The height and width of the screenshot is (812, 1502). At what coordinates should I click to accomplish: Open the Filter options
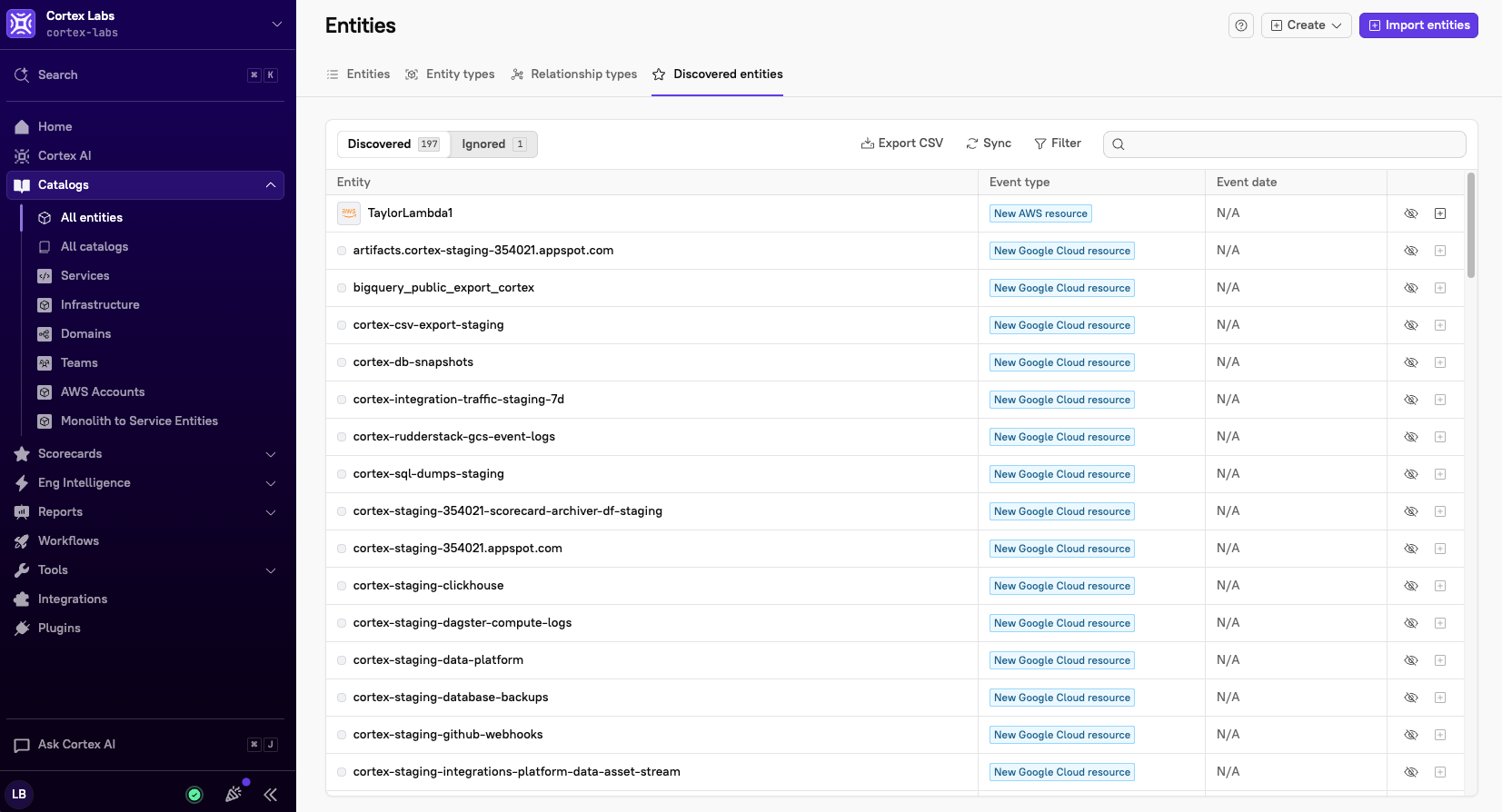1058,144
